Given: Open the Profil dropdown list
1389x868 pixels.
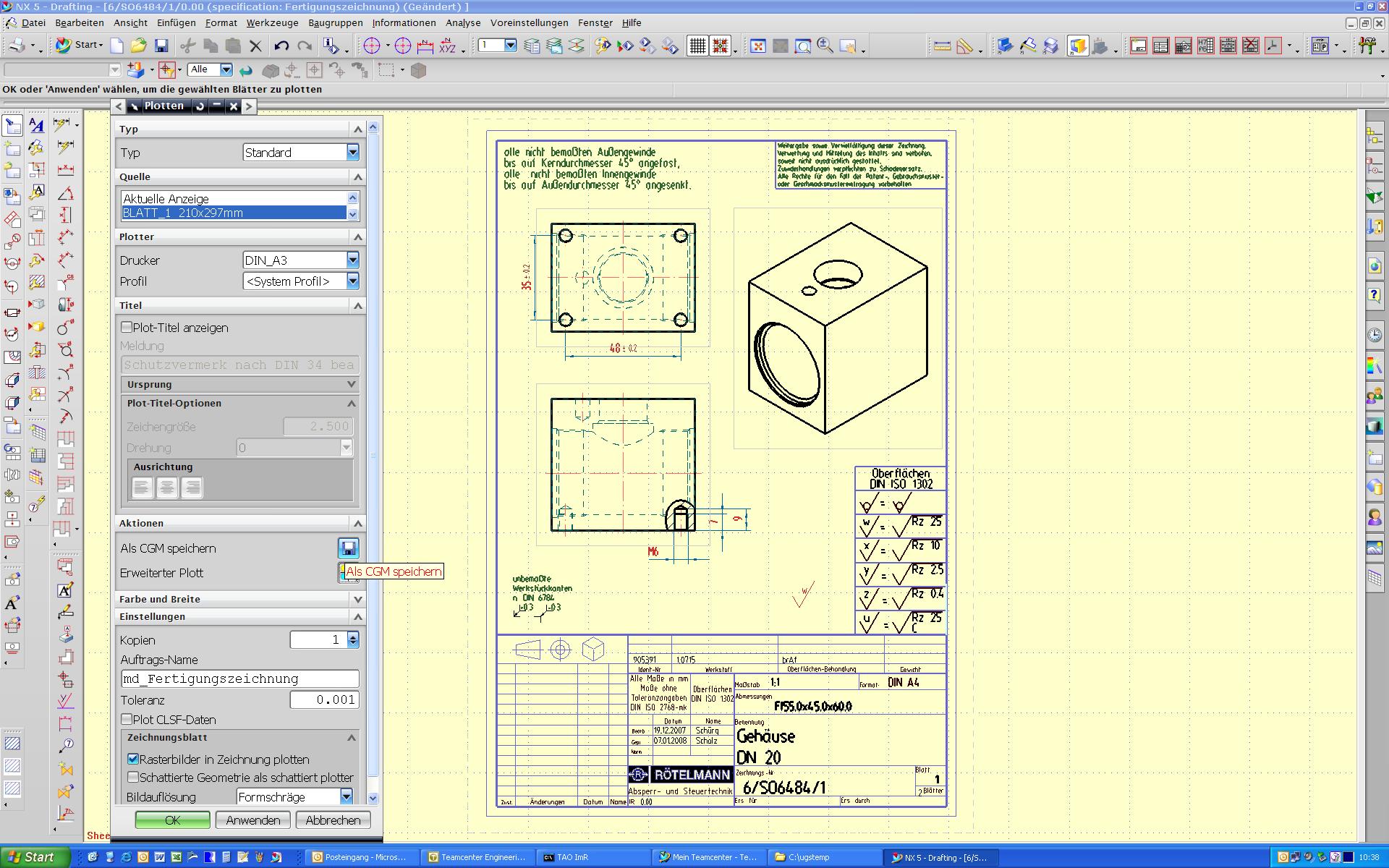Looking at the screenshot, I should tap(352, 281).
